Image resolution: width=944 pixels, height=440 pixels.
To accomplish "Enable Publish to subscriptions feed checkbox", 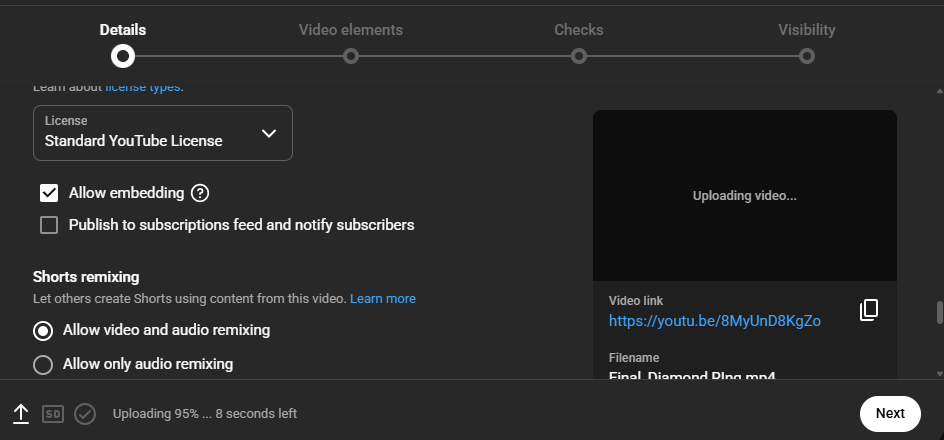I will click(49, 225).
